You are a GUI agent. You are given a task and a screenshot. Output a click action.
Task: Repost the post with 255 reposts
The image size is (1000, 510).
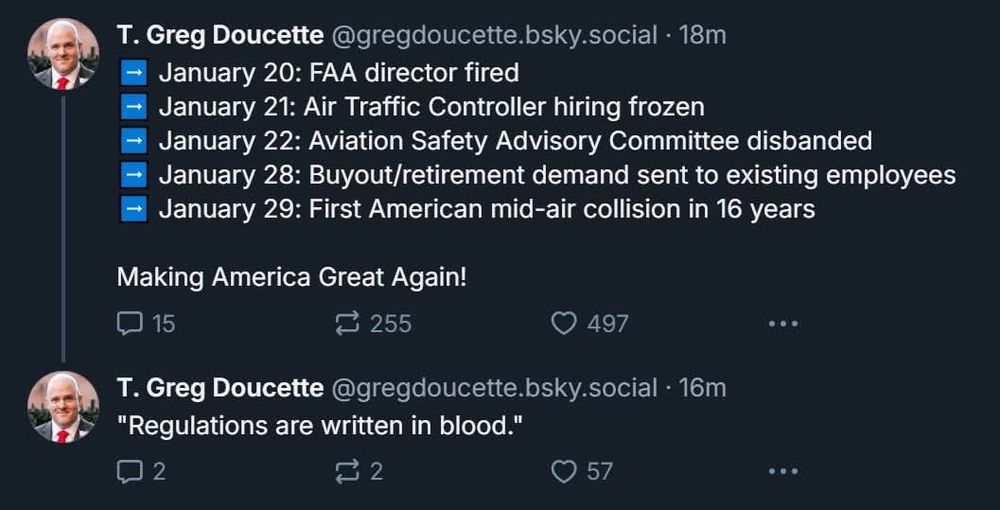(347, 323)
